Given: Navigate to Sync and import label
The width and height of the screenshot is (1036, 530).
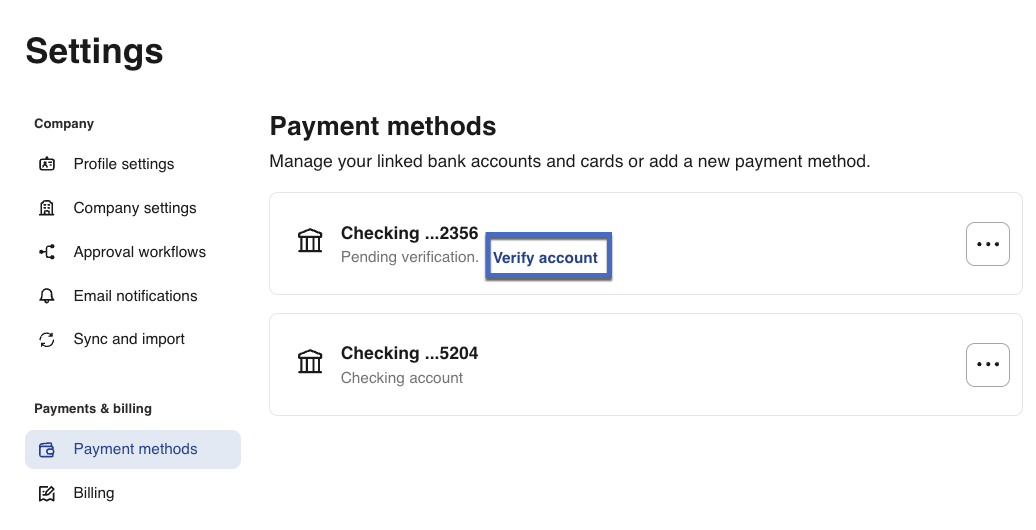Looking at the screenshot, I should pyautogui.click(x=129, y=339).
